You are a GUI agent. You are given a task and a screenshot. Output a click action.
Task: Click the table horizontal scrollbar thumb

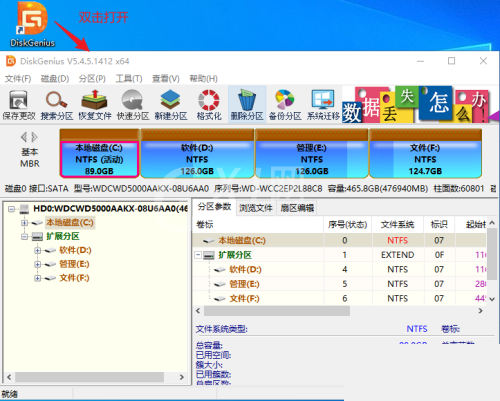coord(277,311)
